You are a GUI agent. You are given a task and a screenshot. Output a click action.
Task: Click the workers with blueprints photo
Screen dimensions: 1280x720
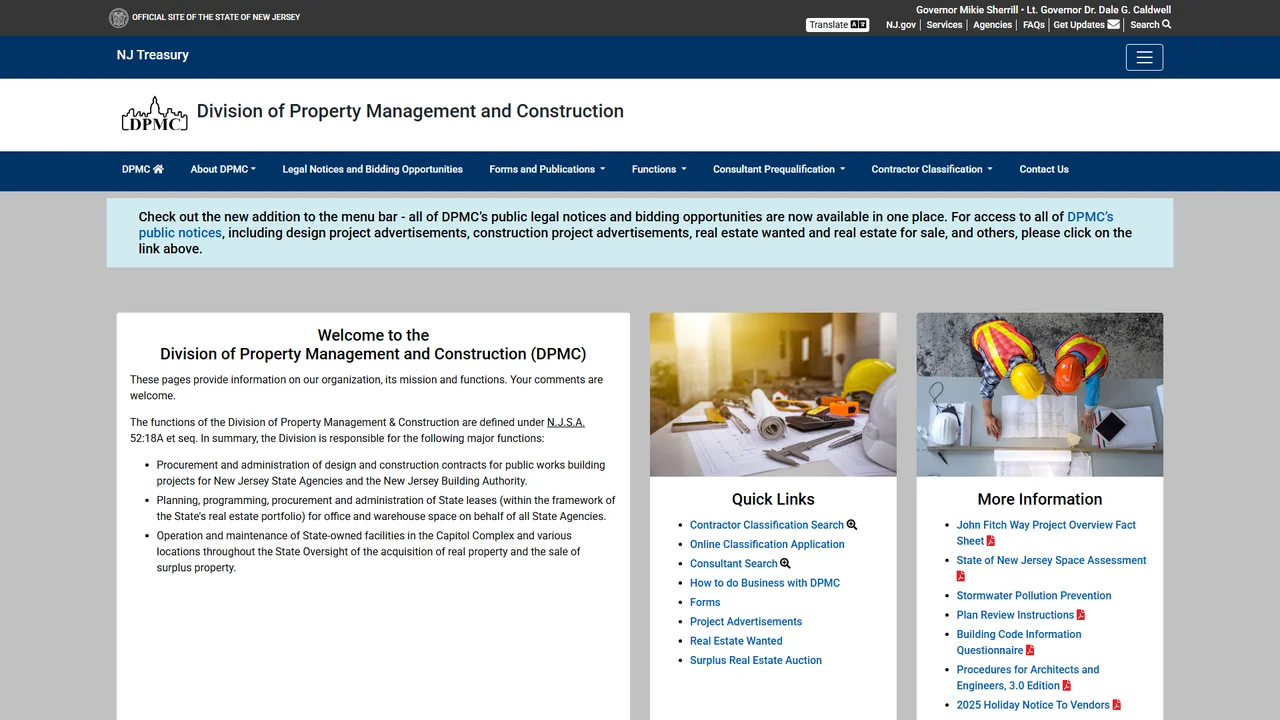1040,395
